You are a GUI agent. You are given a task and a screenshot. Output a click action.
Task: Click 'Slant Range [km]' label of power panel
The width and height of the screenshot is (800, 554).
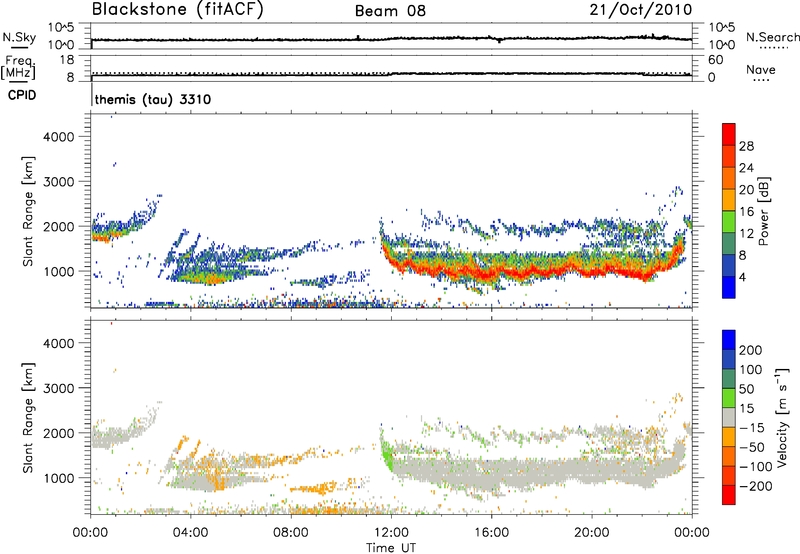pos(29,211)
